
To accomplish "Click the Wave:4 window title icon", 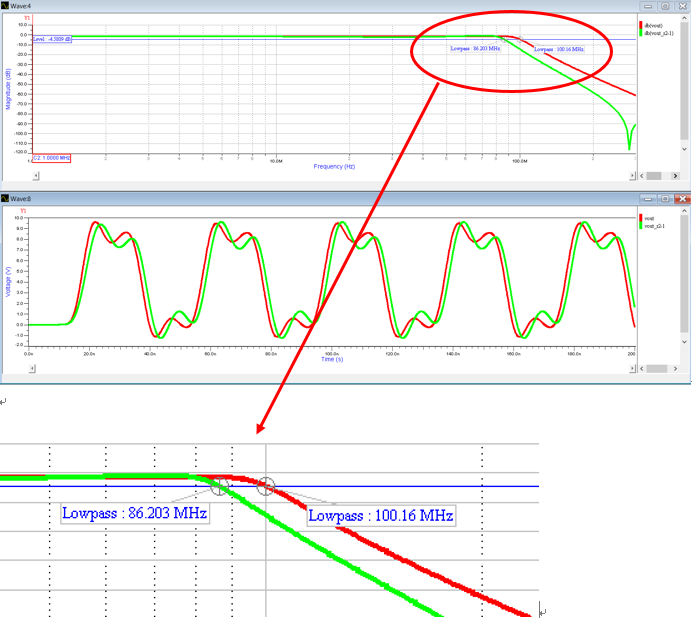I will point(6,5).
